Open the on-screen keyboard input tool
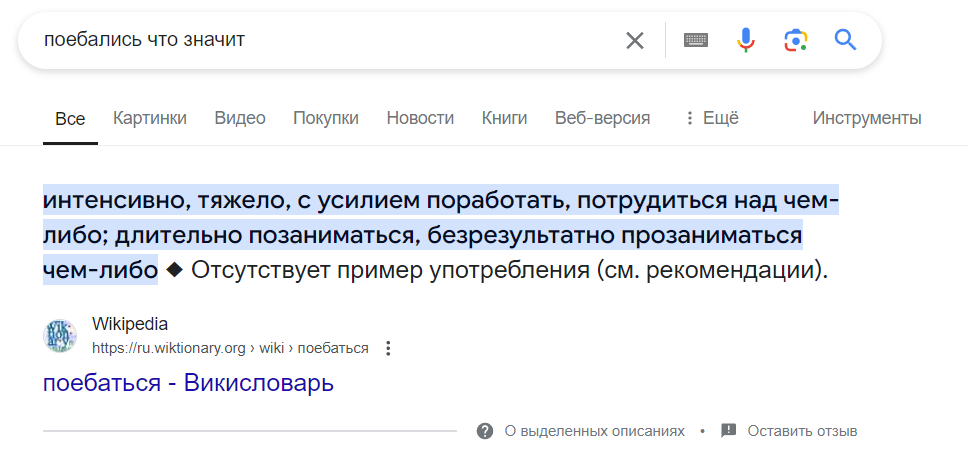968x467 pixels. [x=696, y=40]
